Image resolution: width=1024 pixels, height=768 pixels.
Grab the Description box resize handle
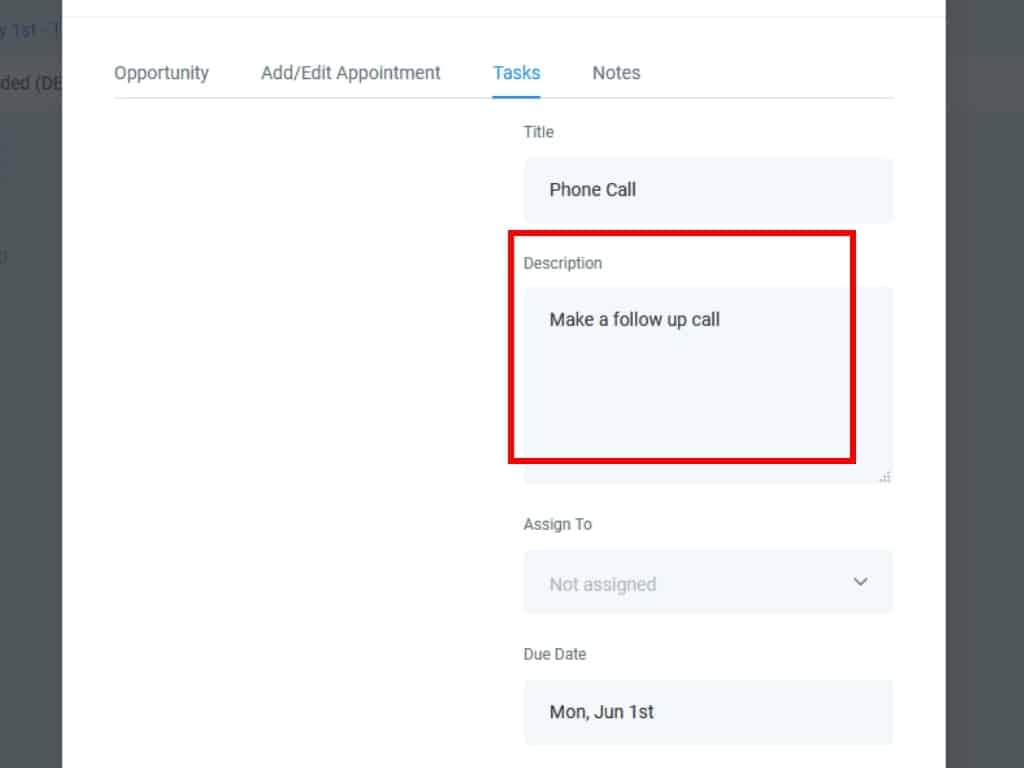(885, 477)
